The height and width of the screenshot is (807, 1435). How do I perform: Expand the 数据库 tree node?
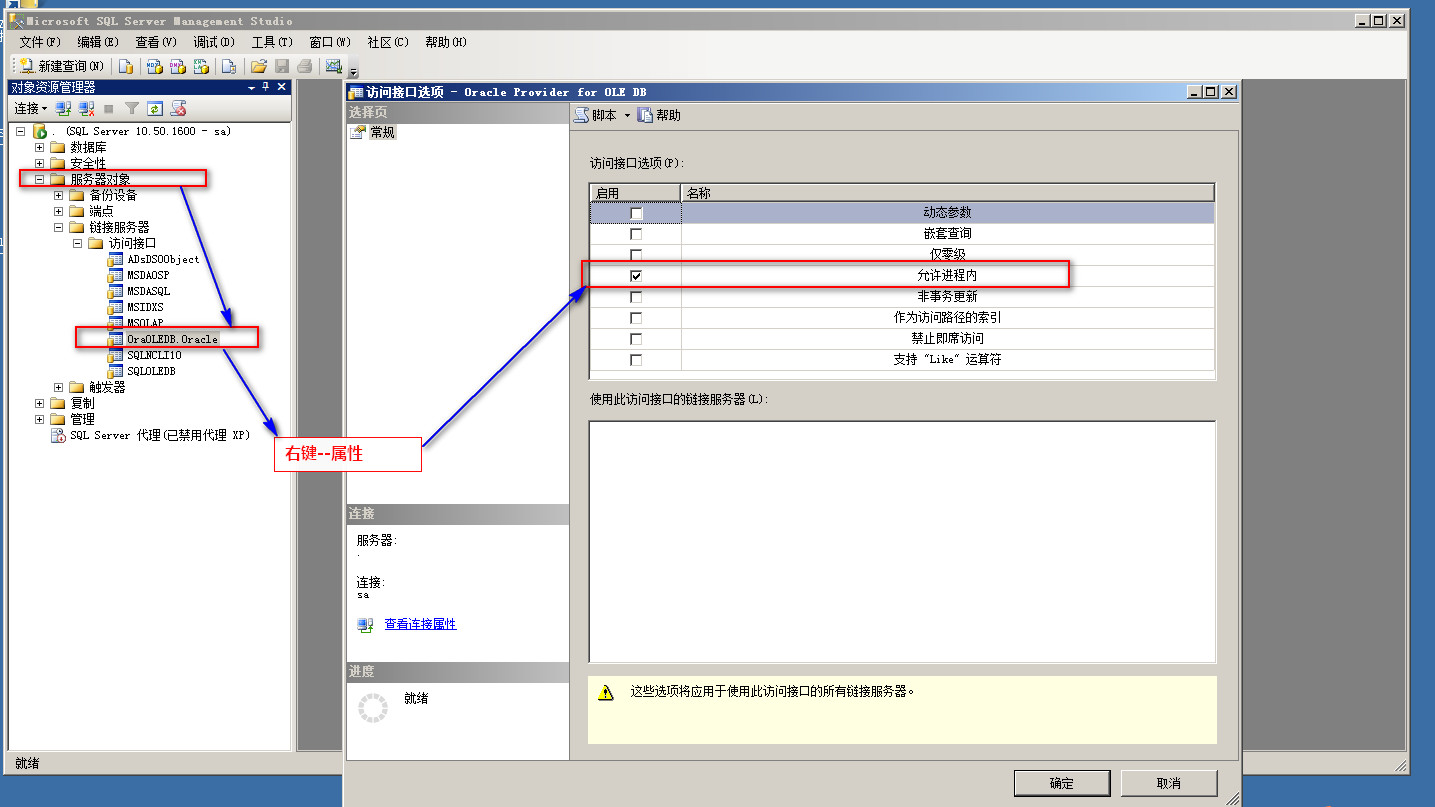pos(40,147)
